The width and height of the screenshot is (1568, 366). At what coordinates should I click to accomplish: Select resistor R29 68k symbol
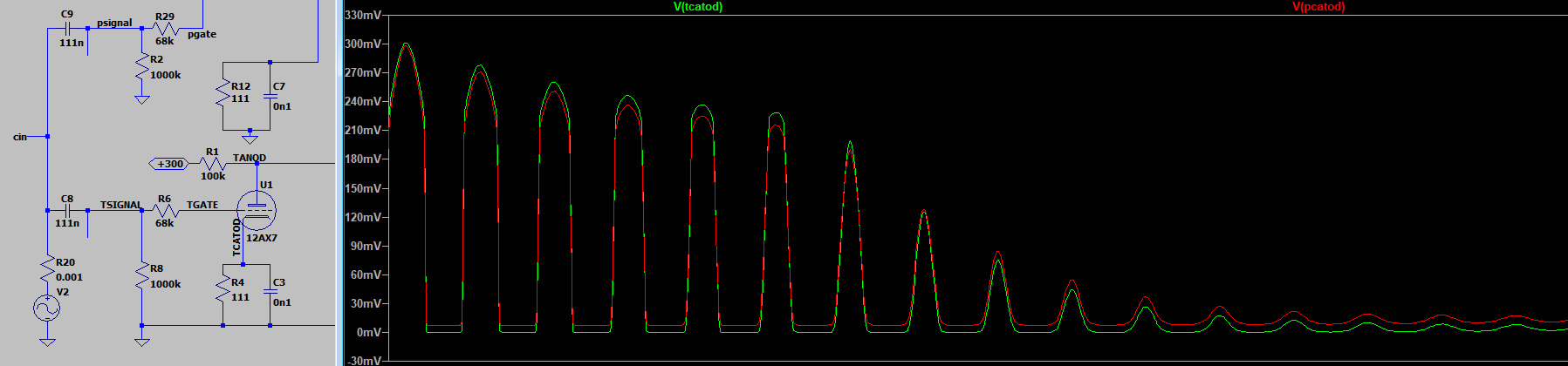click(165, 28)
